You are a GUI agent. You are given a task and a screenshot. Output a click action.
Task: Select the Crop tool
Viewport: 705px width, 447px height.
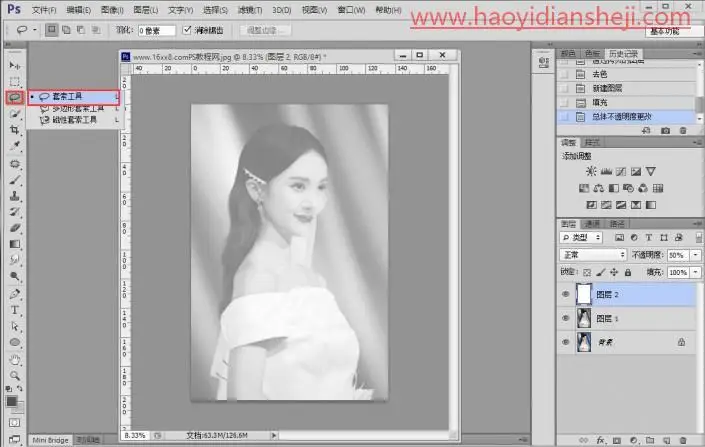pyautogui.click(x=14, y=130)
